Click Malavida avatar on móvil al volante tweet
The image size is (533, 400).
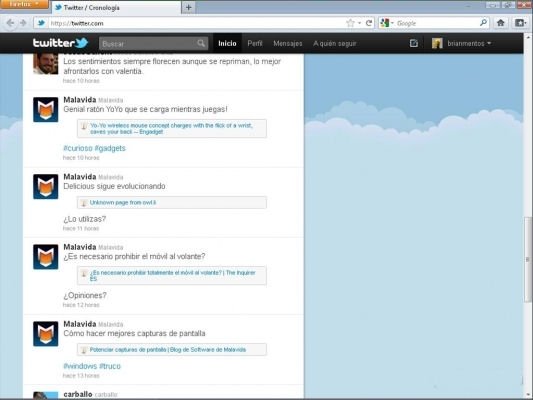[x=46, y=257]
